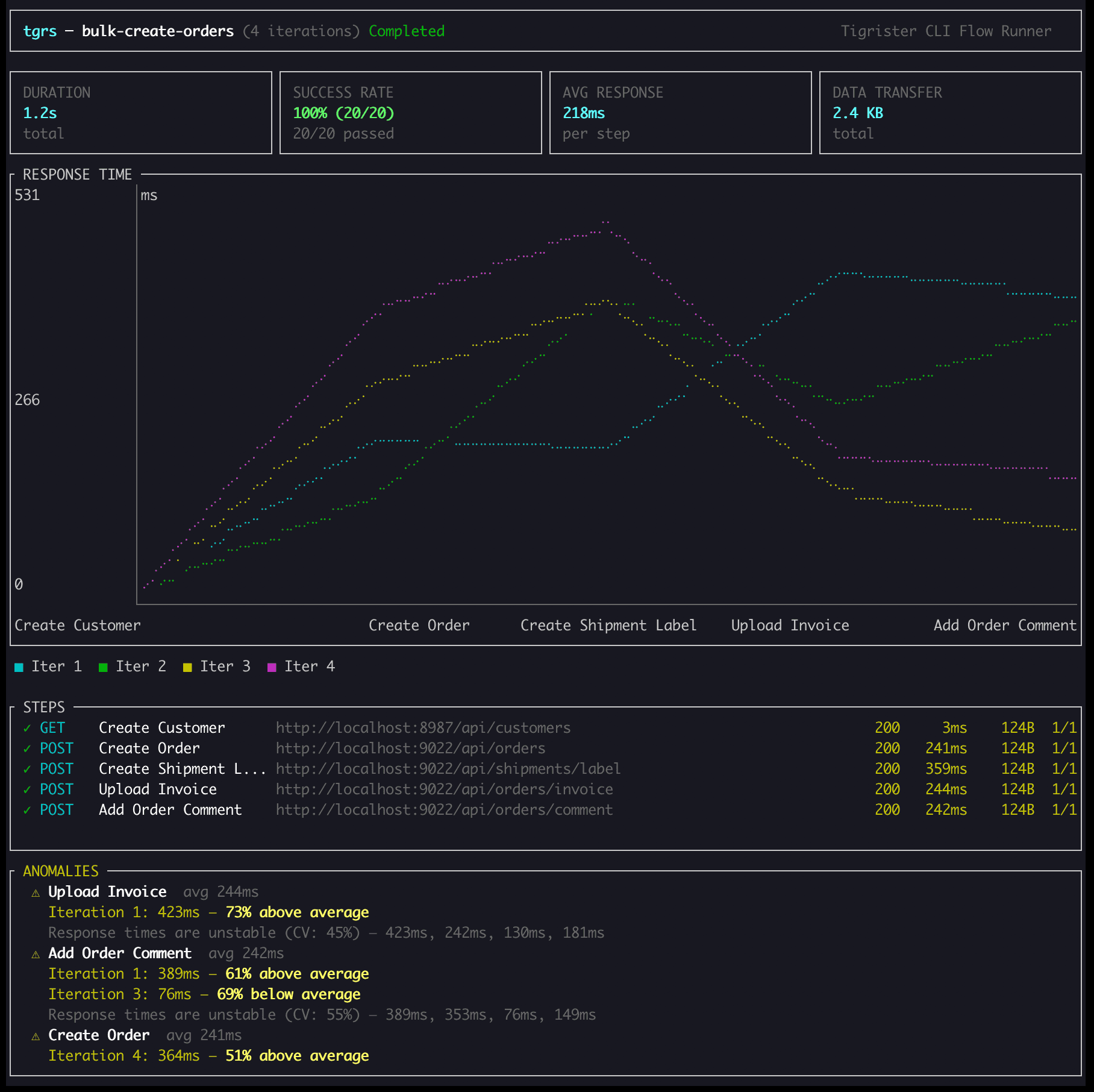Image resolution: width=1094 pixels, height=1092 pixels.
Task: Click the checkmark beside Create Customer step
Action: coord(26,728)
